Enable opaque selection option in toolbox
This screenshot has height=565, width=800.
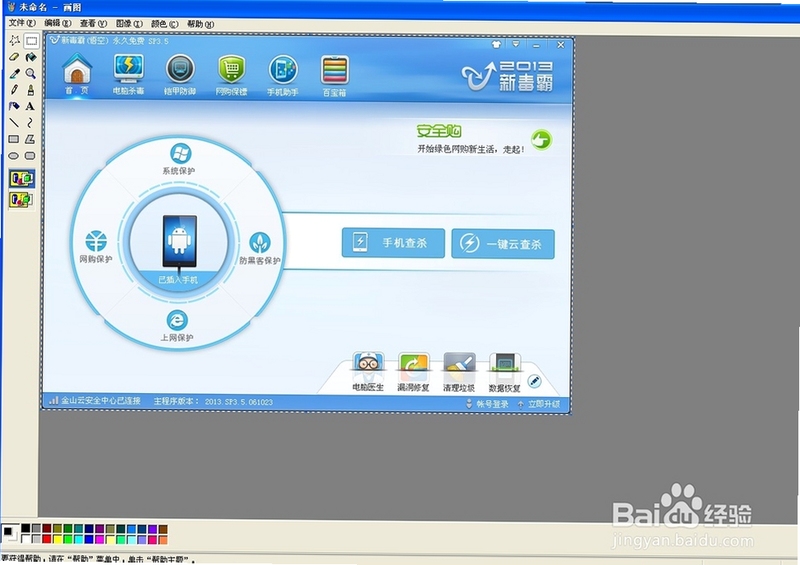[22, 179]
